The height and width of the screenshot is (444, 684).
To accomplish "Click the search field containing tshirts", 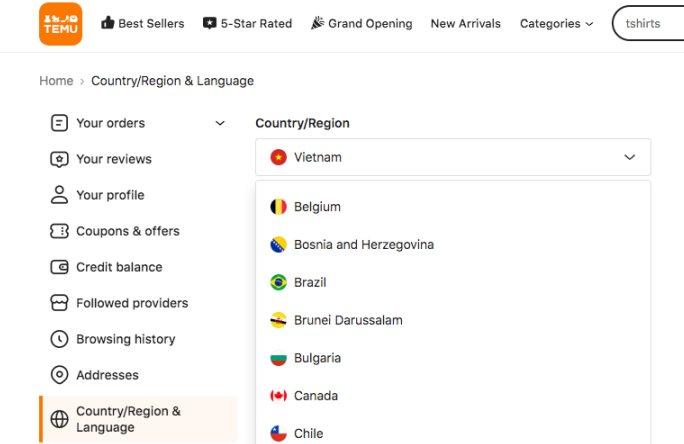I will coord(650,23).
